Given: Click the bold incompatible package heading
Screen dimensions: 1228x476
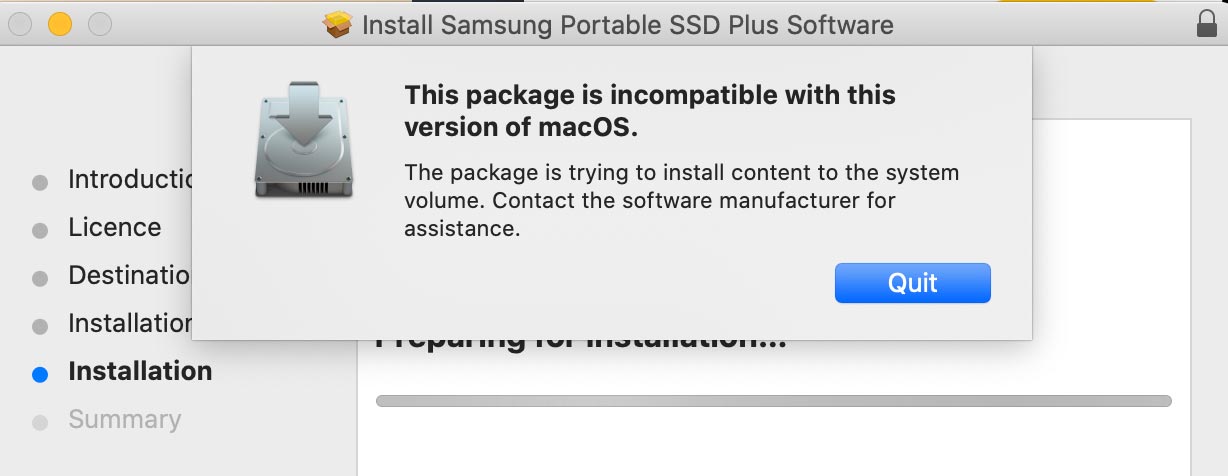Looking at the screenshot, I should (649, 111).
